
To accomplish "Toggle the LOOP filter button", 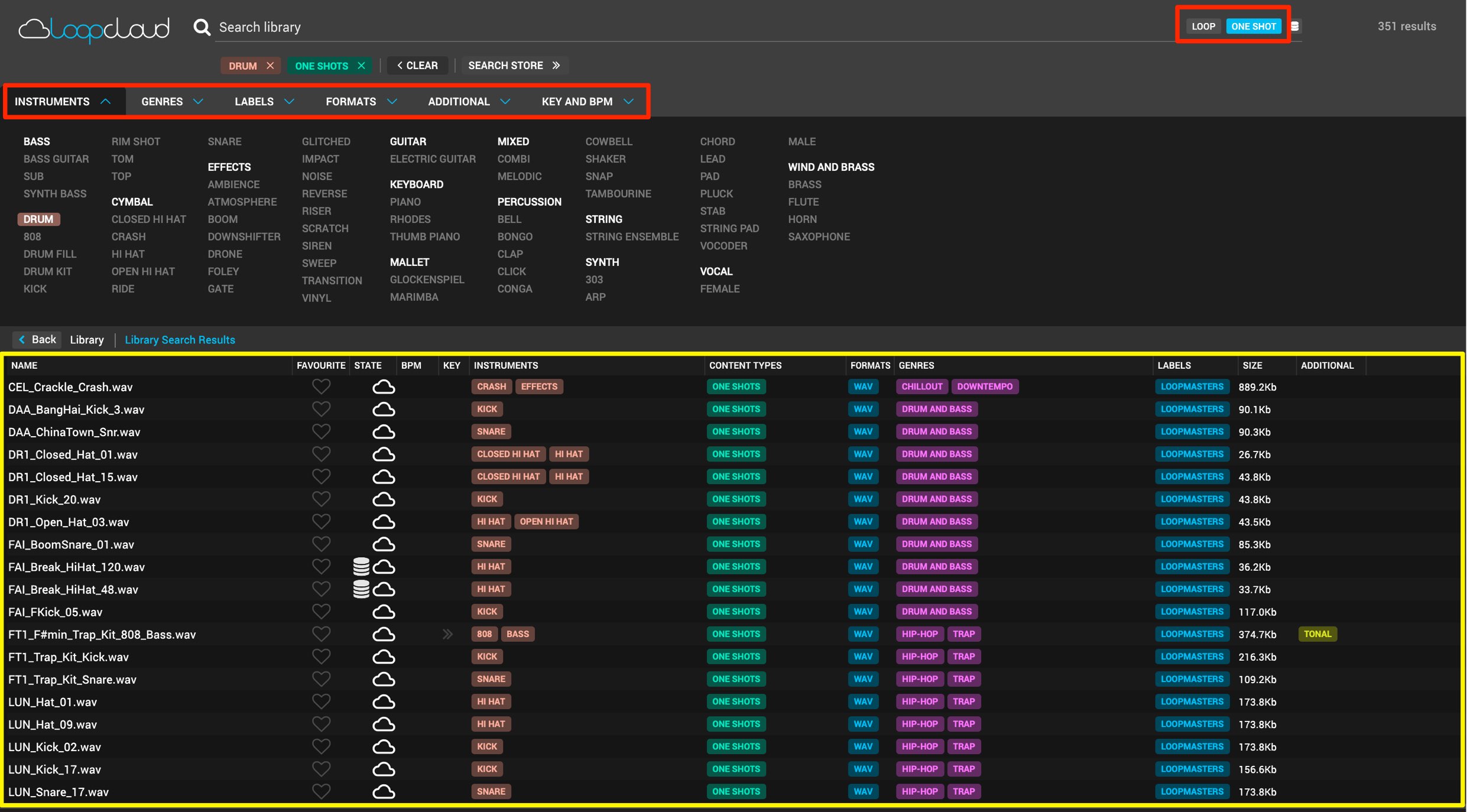I will coord(1203,27).
